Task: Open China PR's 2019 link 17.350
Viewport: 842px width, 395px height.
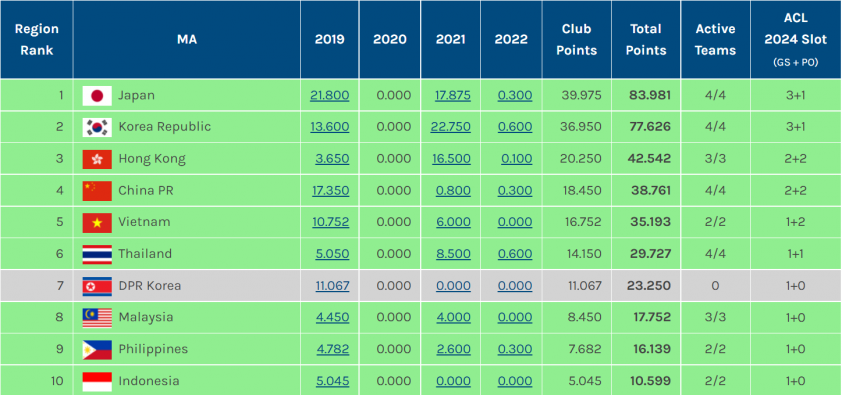Action: coord(331,191)
